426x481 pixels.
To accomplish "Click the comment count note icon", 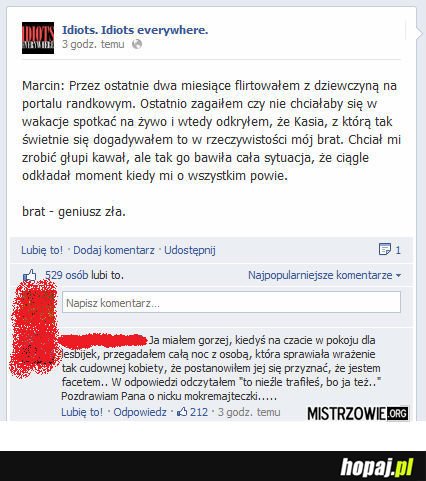I will click(x=384, y=249).
